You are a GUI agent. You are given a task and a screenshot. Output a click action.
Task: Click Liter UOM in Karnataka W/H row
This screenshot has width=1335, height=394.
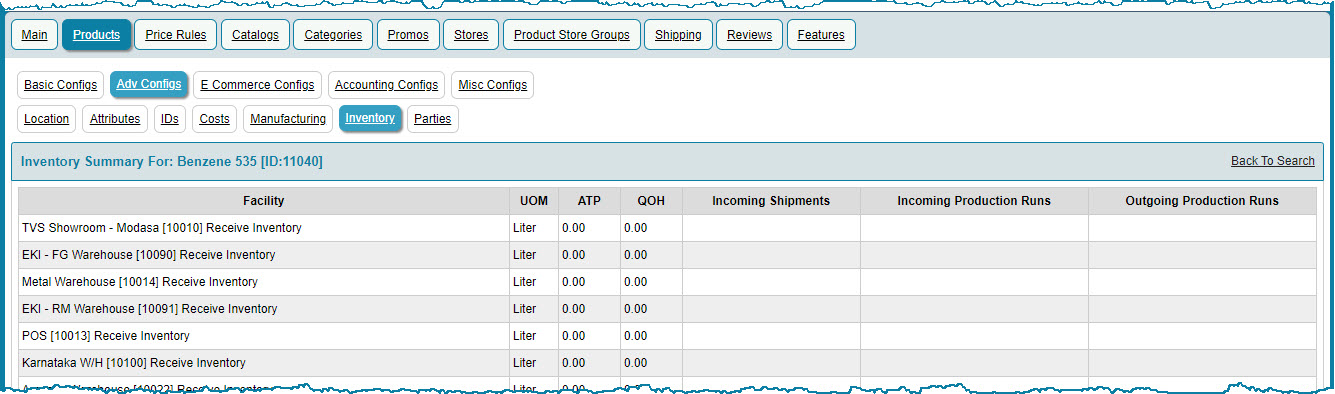(x=525, y=363)
